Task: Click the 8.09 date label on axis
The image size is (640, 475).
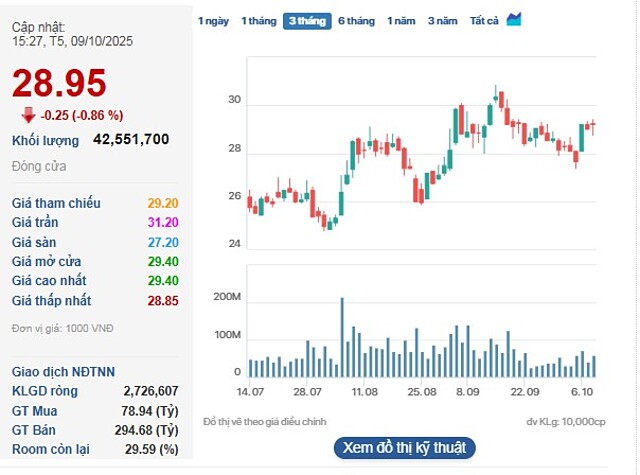Action: pos(469,392)
